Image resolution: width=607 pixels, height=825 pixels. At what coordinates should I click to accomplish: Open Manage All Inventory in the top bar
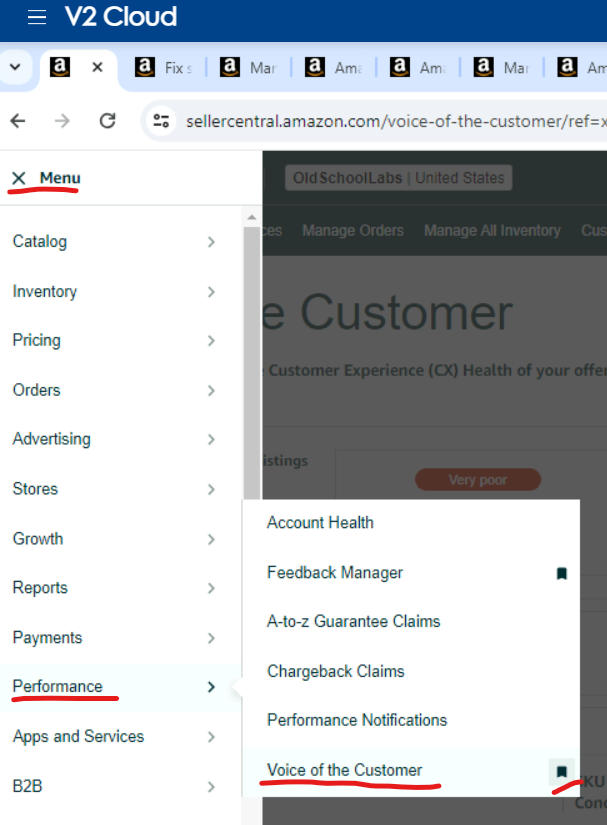[x=492, y=230]
